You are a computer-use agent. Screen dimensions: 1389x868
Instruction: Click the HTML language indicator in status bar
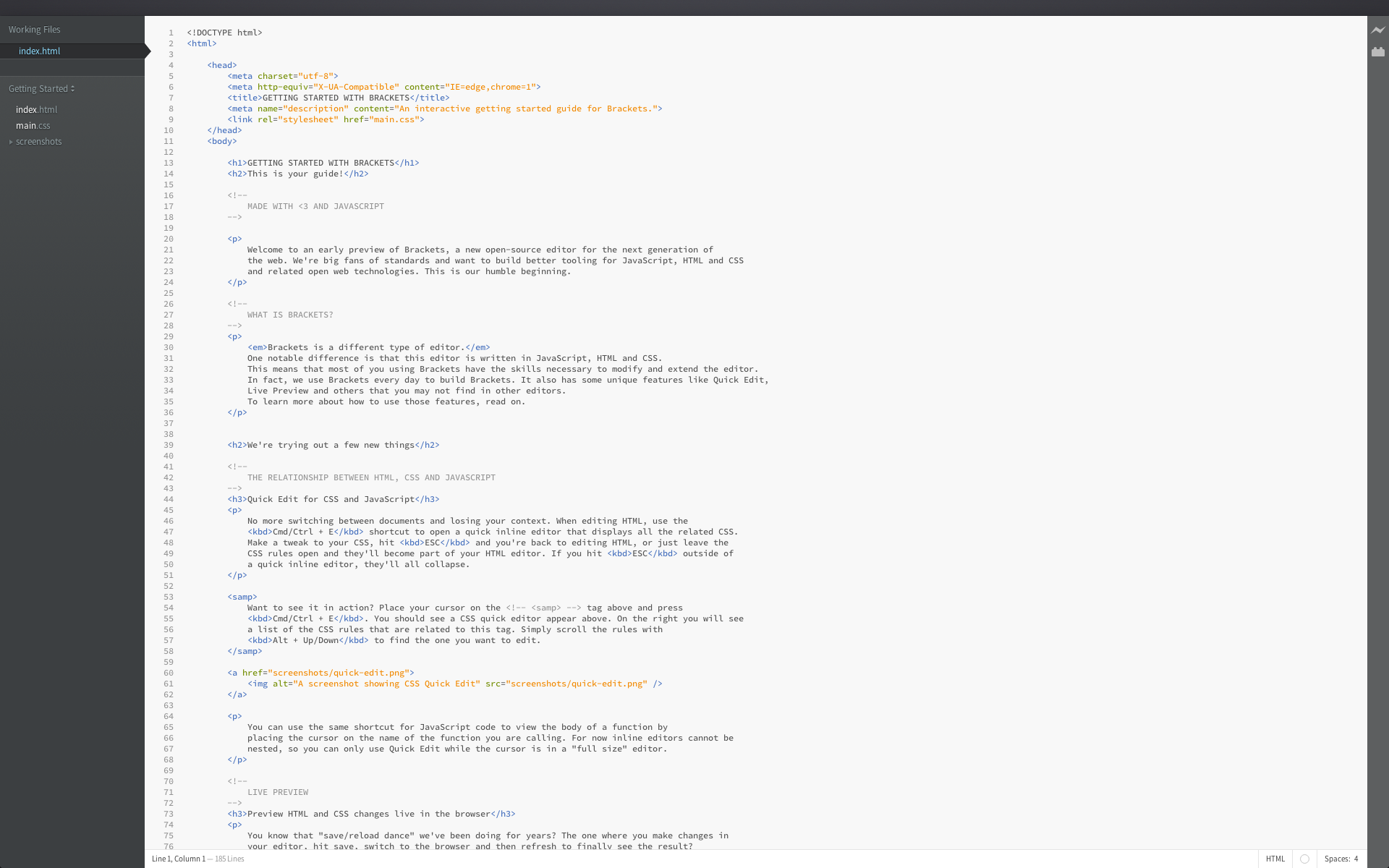pos(1273,858)
